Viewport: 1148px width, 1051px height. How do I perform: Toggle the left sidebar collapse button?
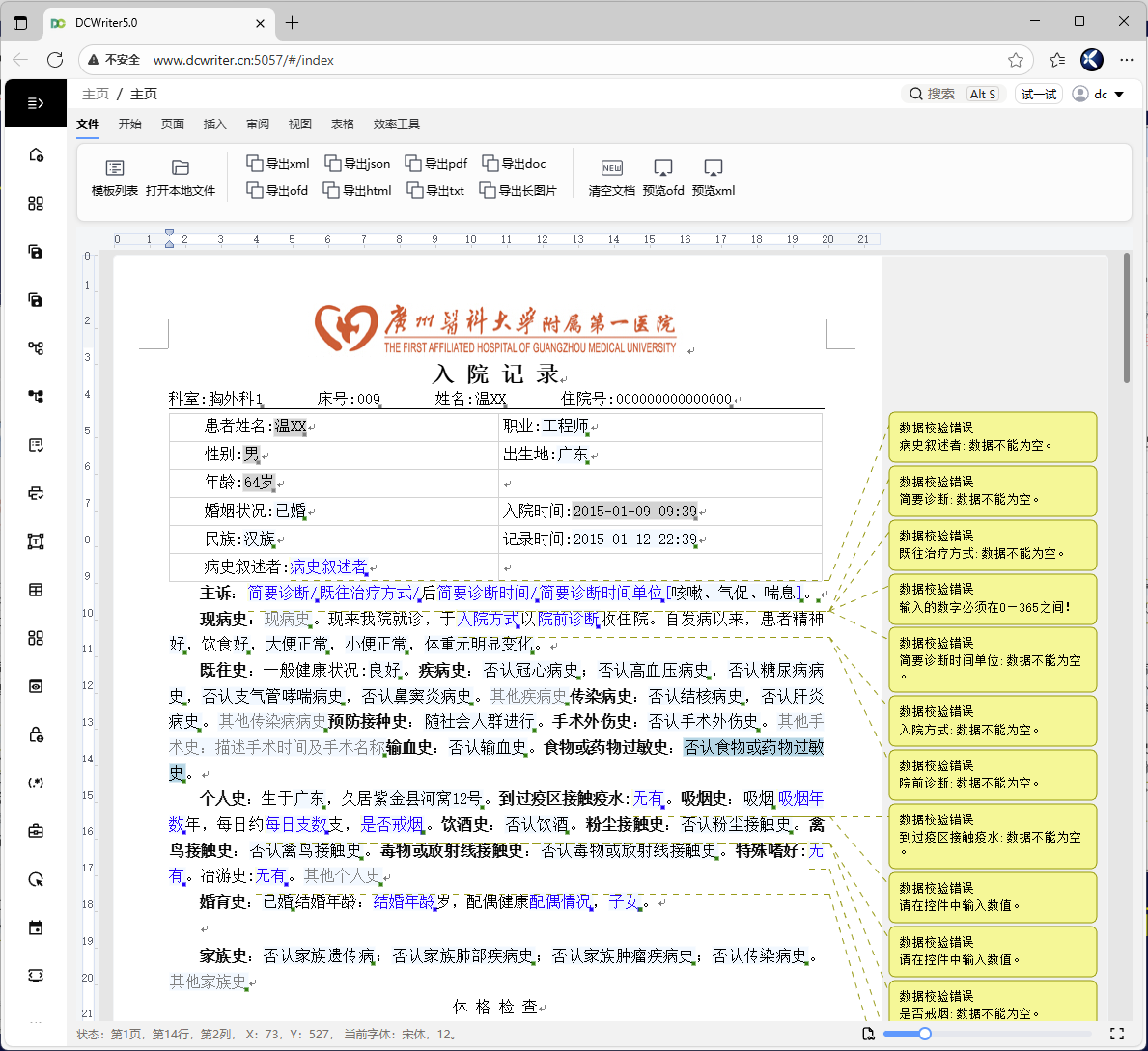[x=36, y=103]
